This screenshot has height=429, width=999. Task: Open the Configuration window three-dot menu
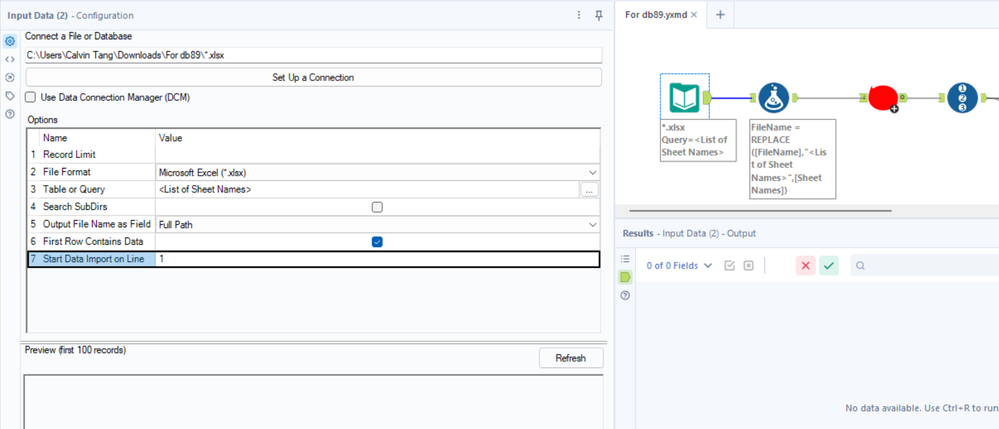click(x=579, y=15)
